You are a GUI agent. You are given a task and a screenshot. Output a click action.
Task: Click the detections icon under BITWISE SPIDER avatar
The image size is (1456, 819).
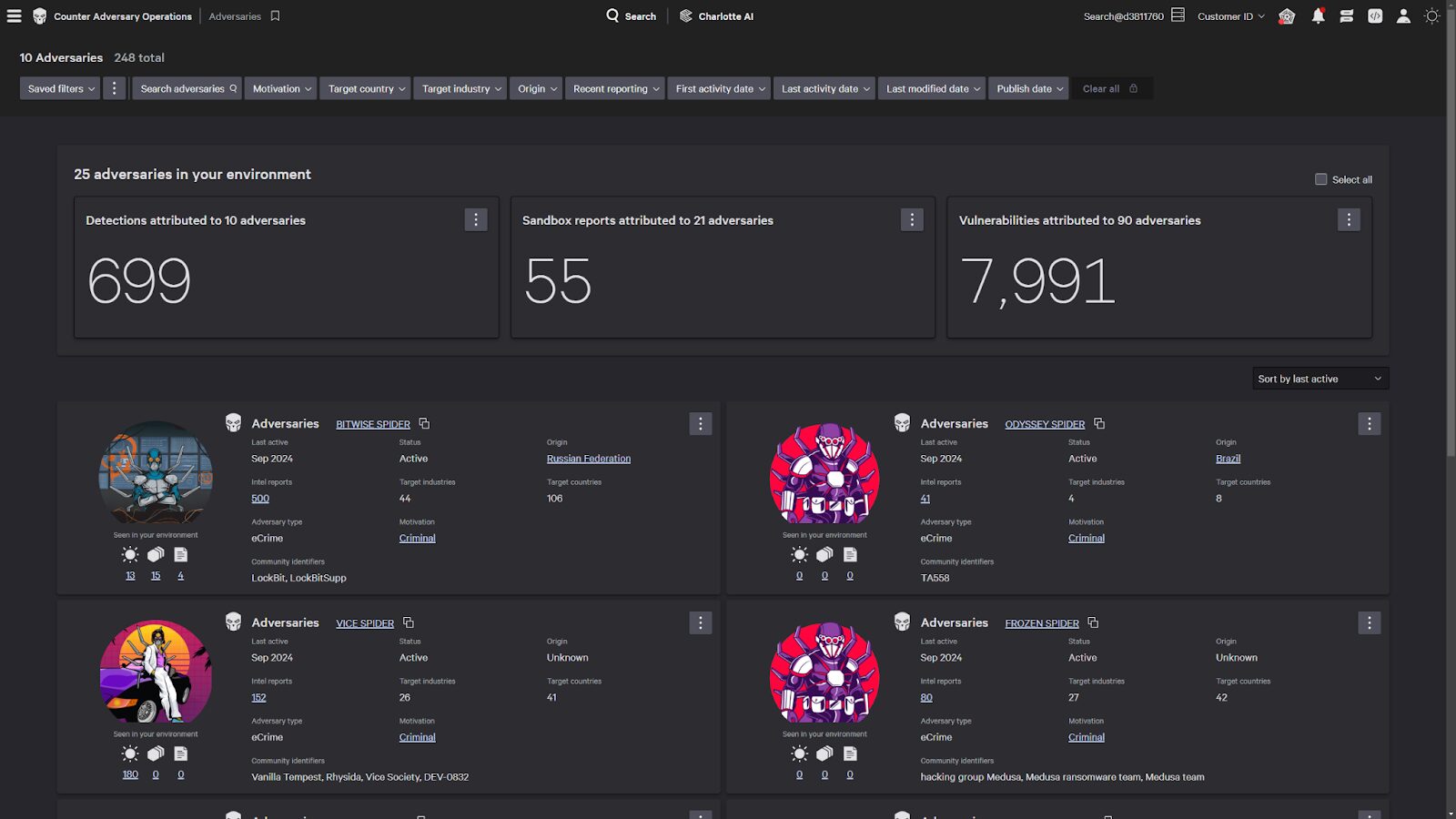pos(129,554)
